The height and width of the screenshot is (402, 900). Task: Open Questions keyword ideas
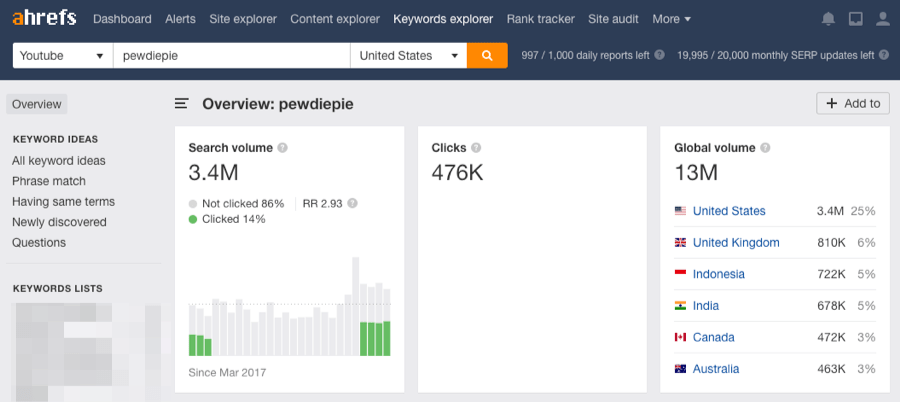pyautogui.click(x=39, y=242)
